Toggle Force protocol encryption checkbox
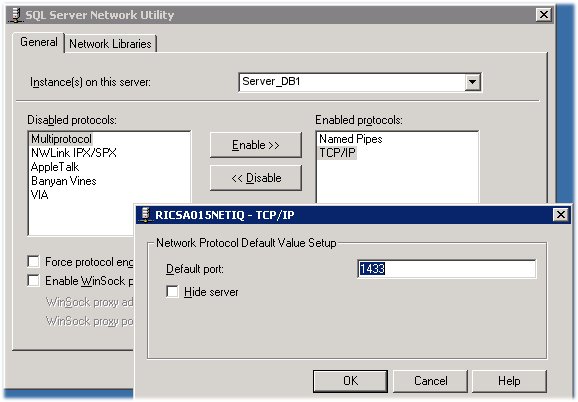The height and width of the screenshot is (402, 578). point(34,262)
